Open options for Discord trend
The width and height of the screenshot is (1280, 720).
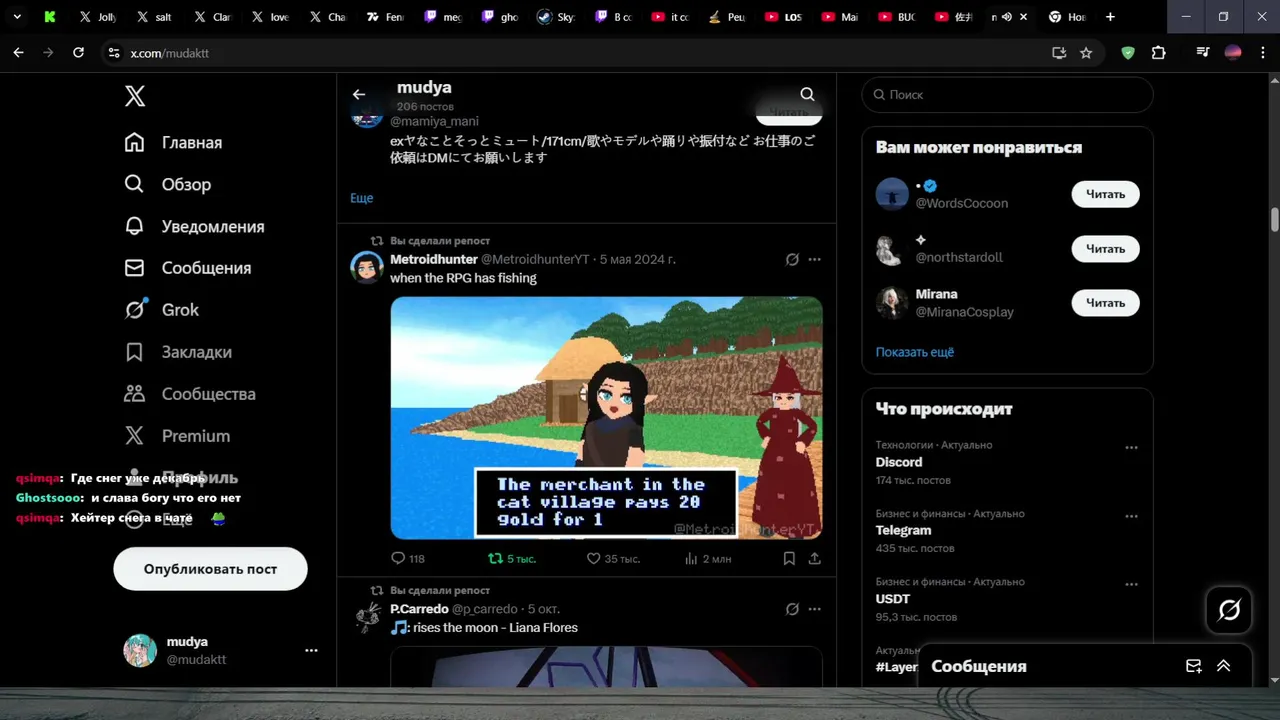pos(1131,448)
